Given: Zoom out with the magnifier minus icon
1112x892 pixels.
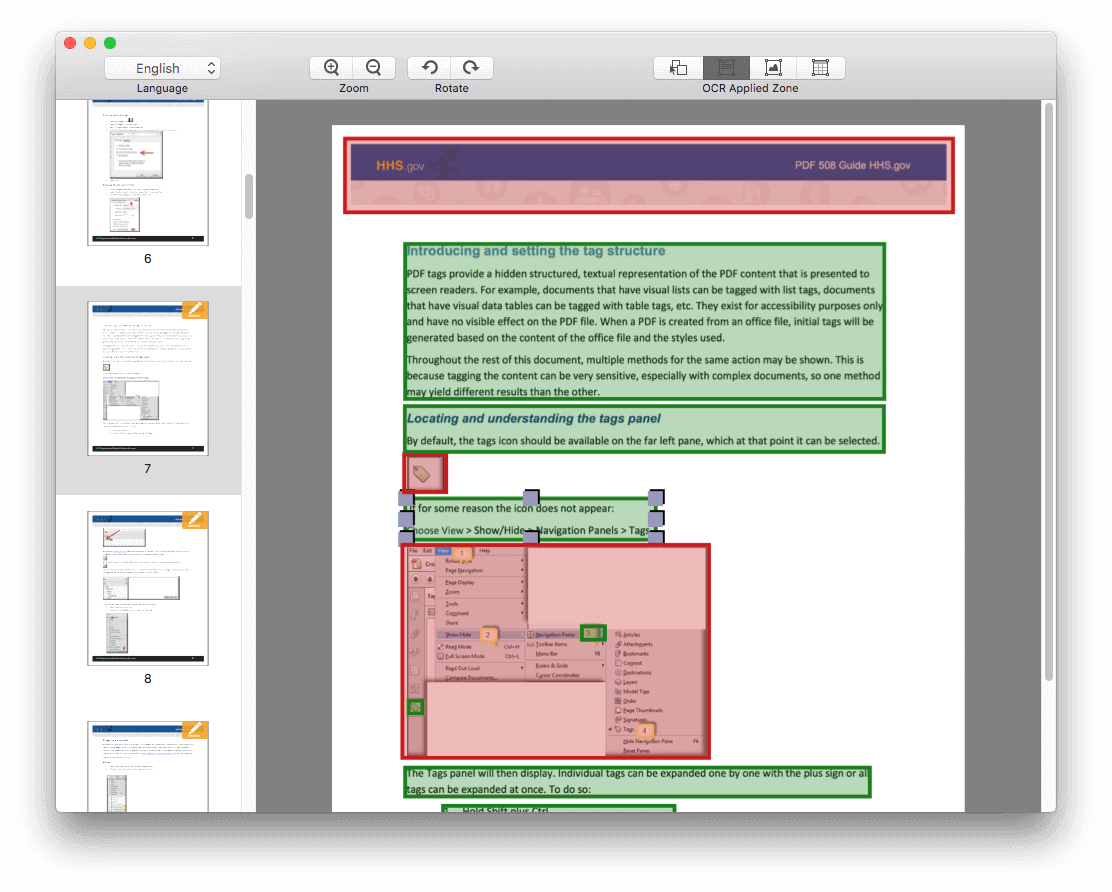Looking at the screenshot, I should coord(374,67).
